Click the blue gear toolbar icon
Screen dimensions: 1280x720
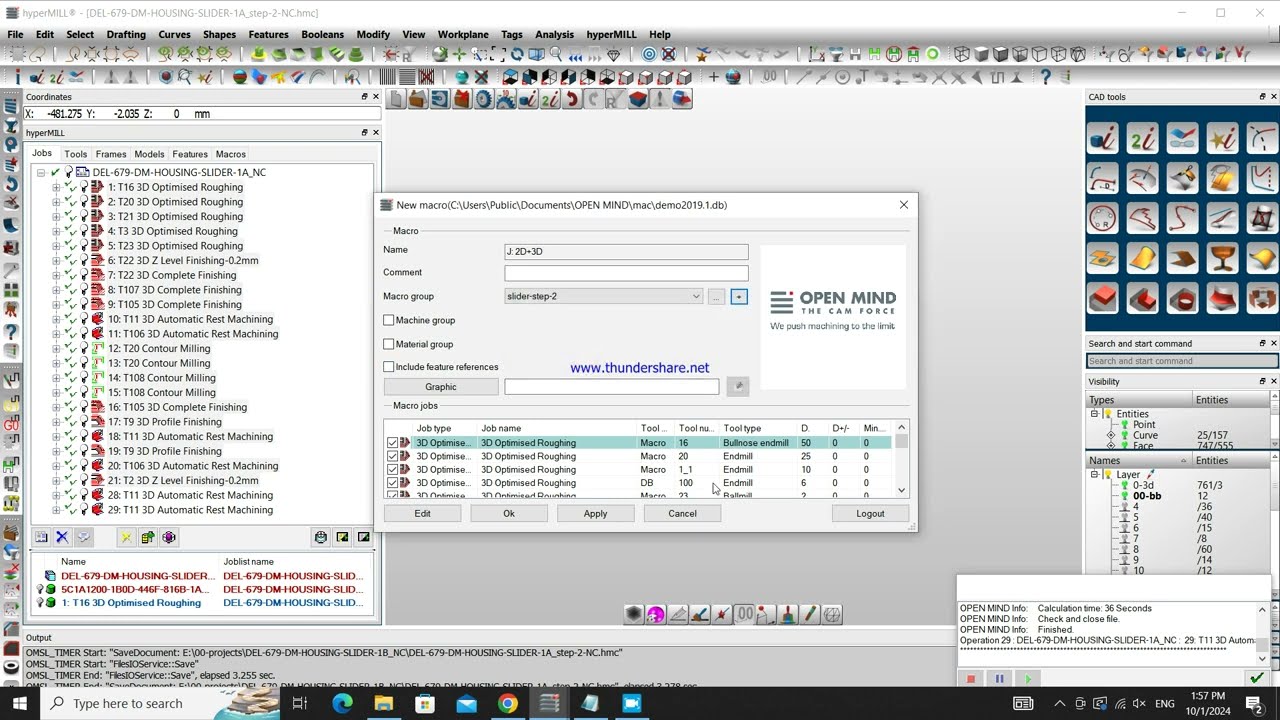484,99
